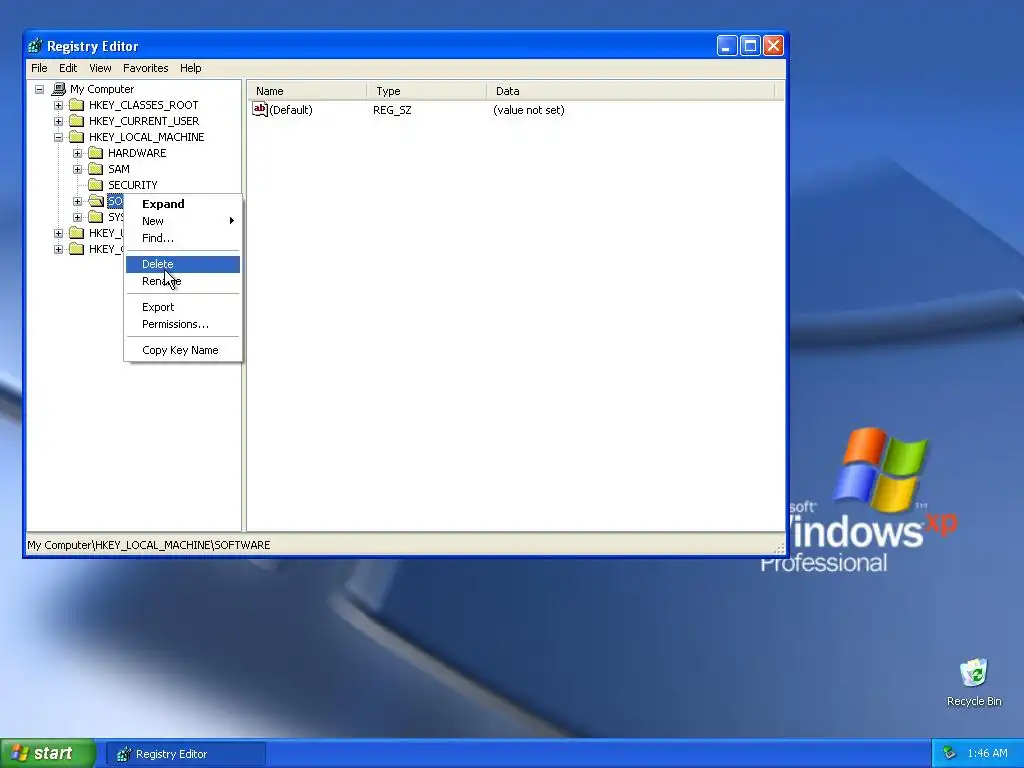Image resolution: width=1024 pixels, height=768 pixels.
Task: Open the File menu
Action: (39, 68)
